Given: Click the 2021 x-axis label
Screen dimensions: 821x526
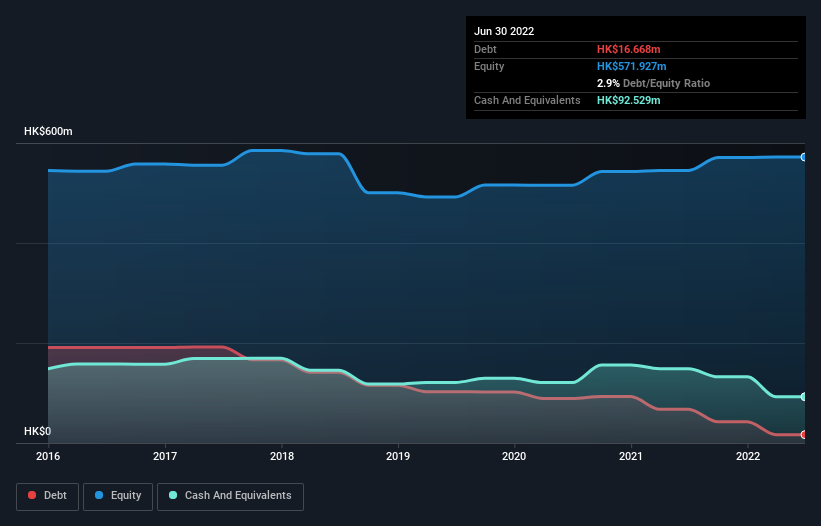Looking at the screenshot, I should pos(631,456).
